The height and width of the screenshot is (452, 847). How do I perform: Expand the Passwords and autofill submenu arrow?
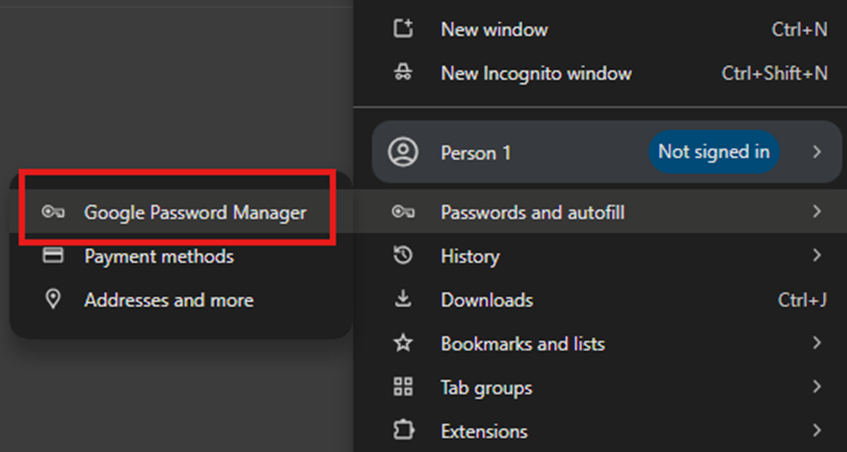click(x=817, y=212)
